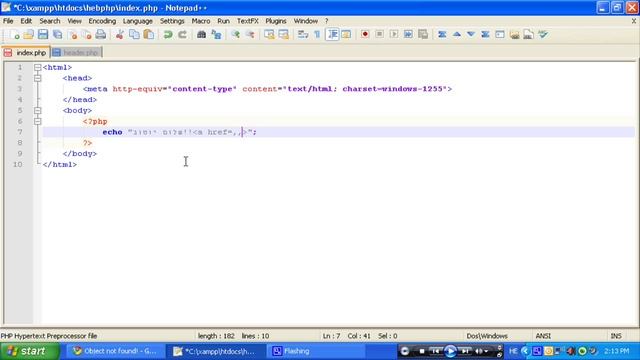
Task: Print the document using printer icon
Action: 101,35
